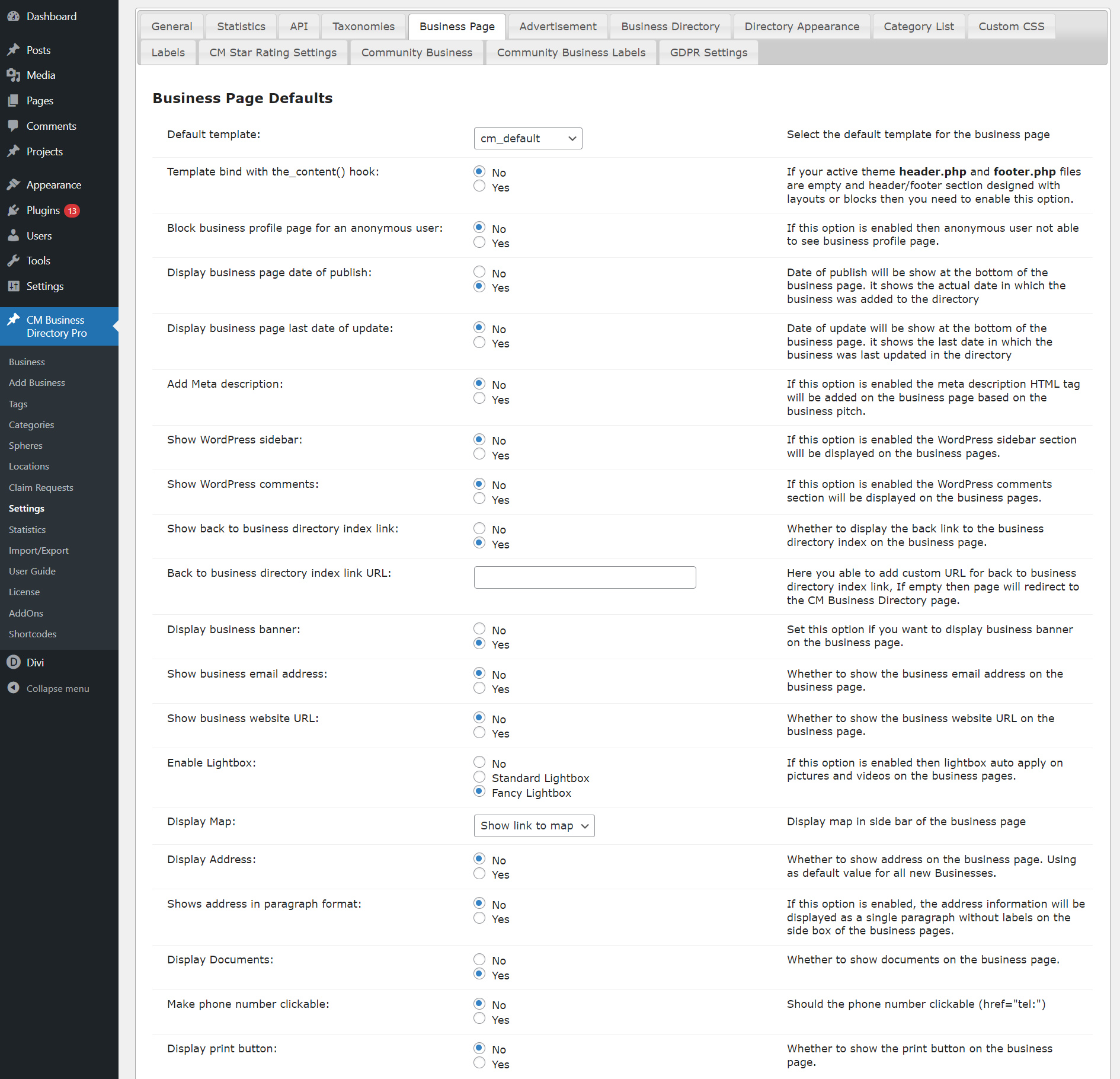Open Import/Export submenu link
This screenshot has height=1079, width=1120.
pyautogui.click(x=39, y=550)
